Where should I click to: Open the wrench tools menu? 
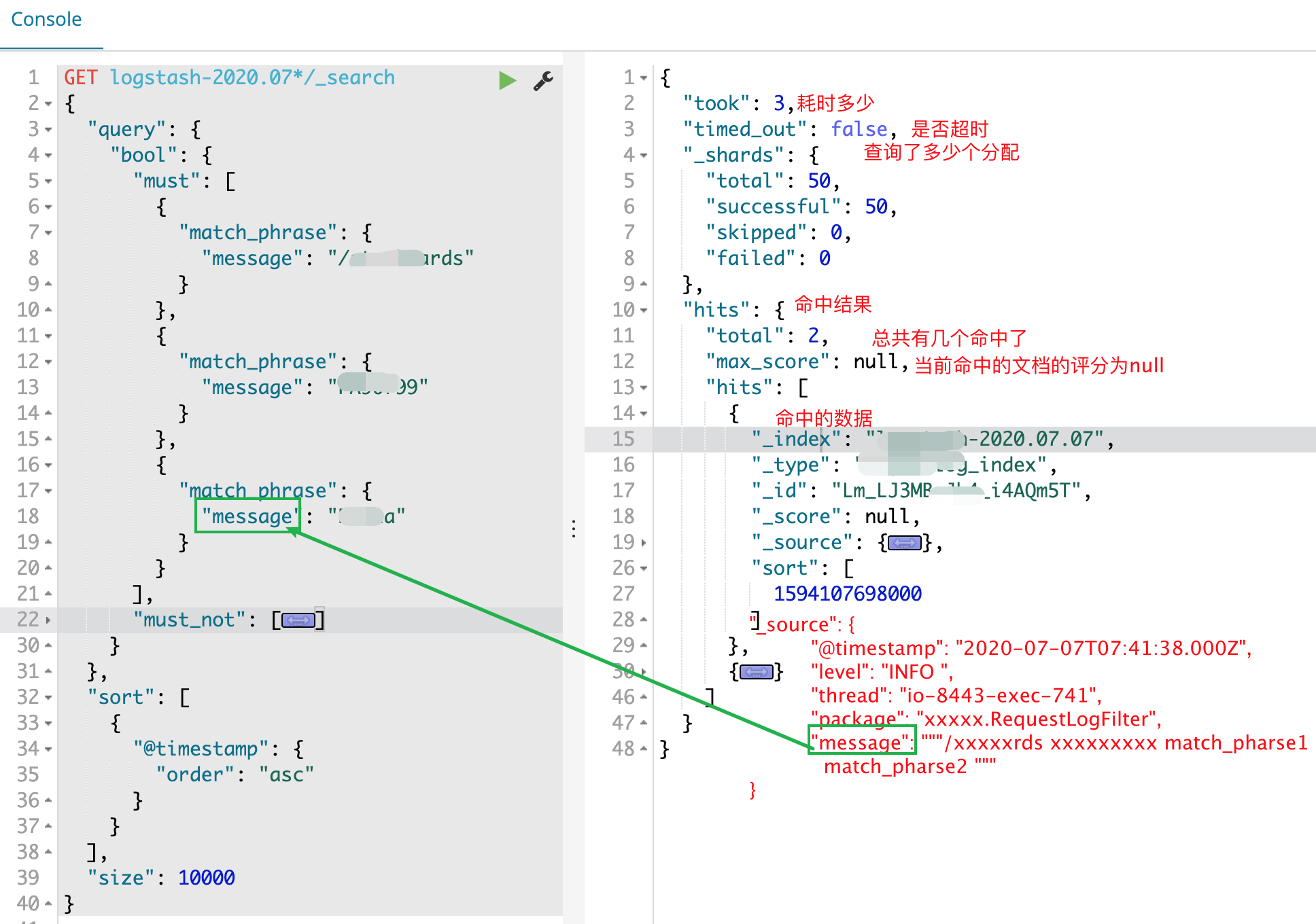[x=542, y=80]
